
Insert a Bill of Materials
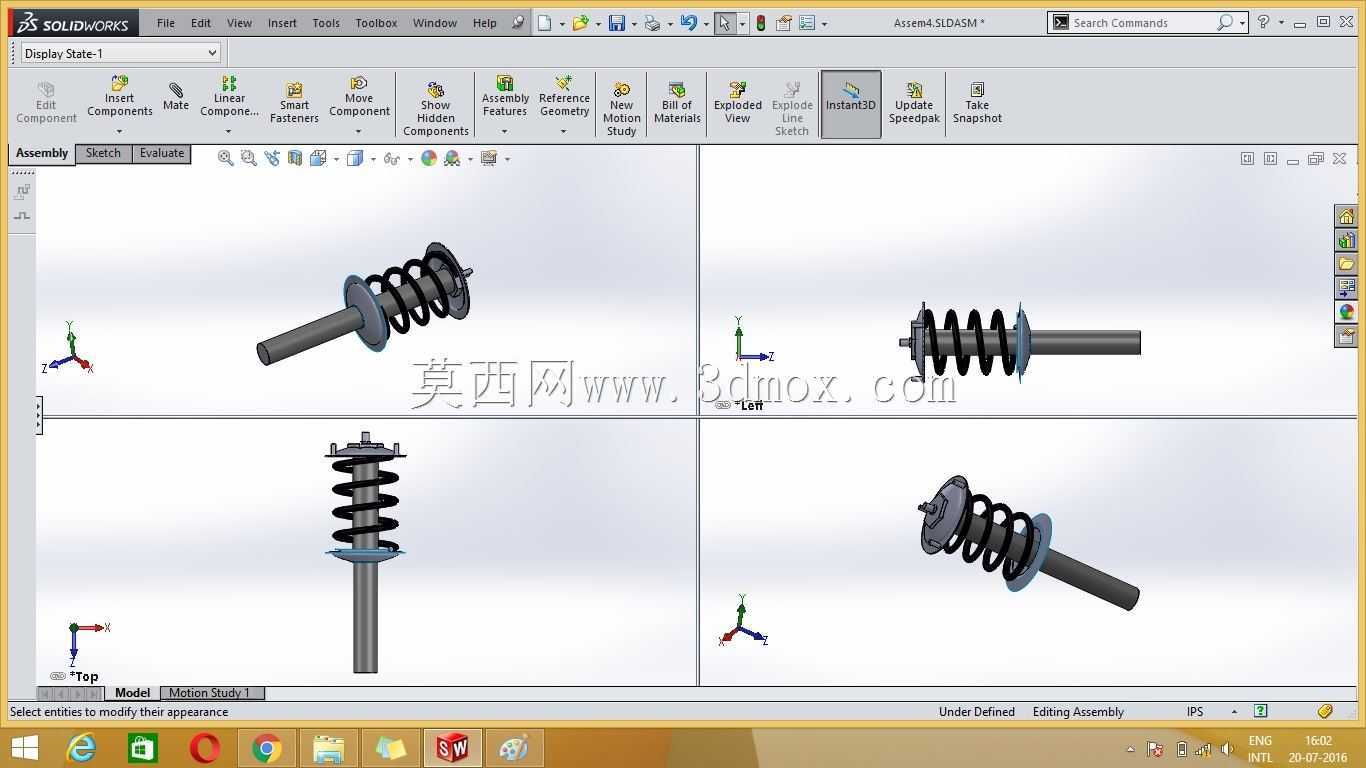pyautogui.click(x=677, y=104)
